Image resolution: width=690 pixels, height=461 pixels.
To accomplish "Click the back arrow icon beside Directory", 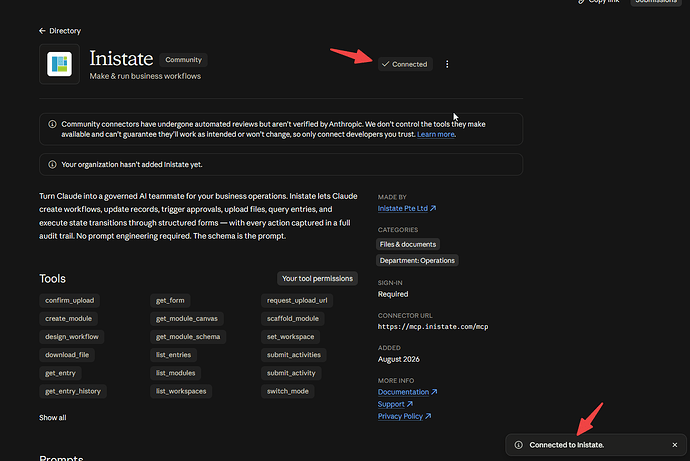I will (x=42, y=31).
